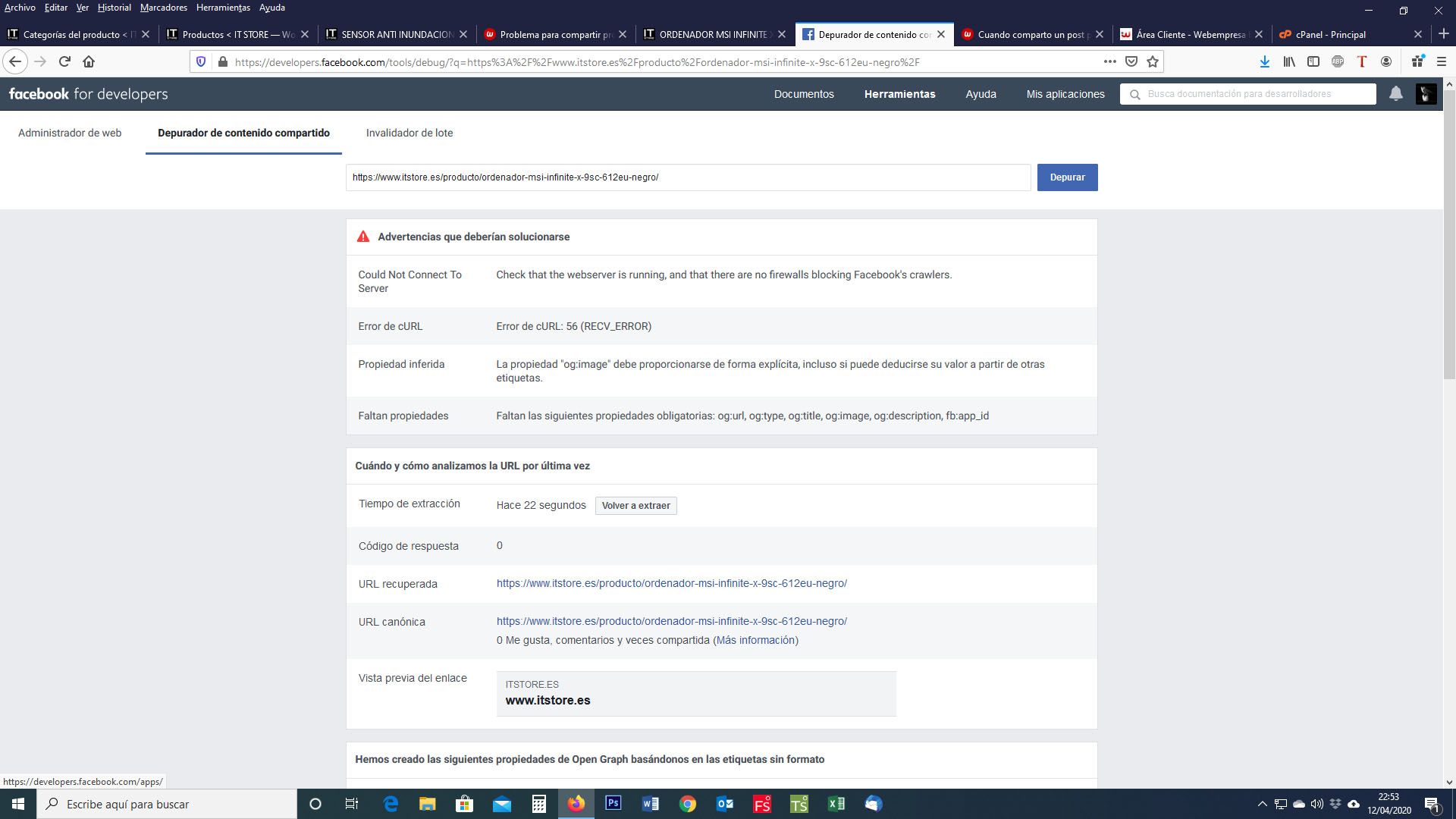The height and width of the screenshot is (819, 1456).
Task: Click the debugger URL input field
Action: pyautogui.click(x=689, y=177)
